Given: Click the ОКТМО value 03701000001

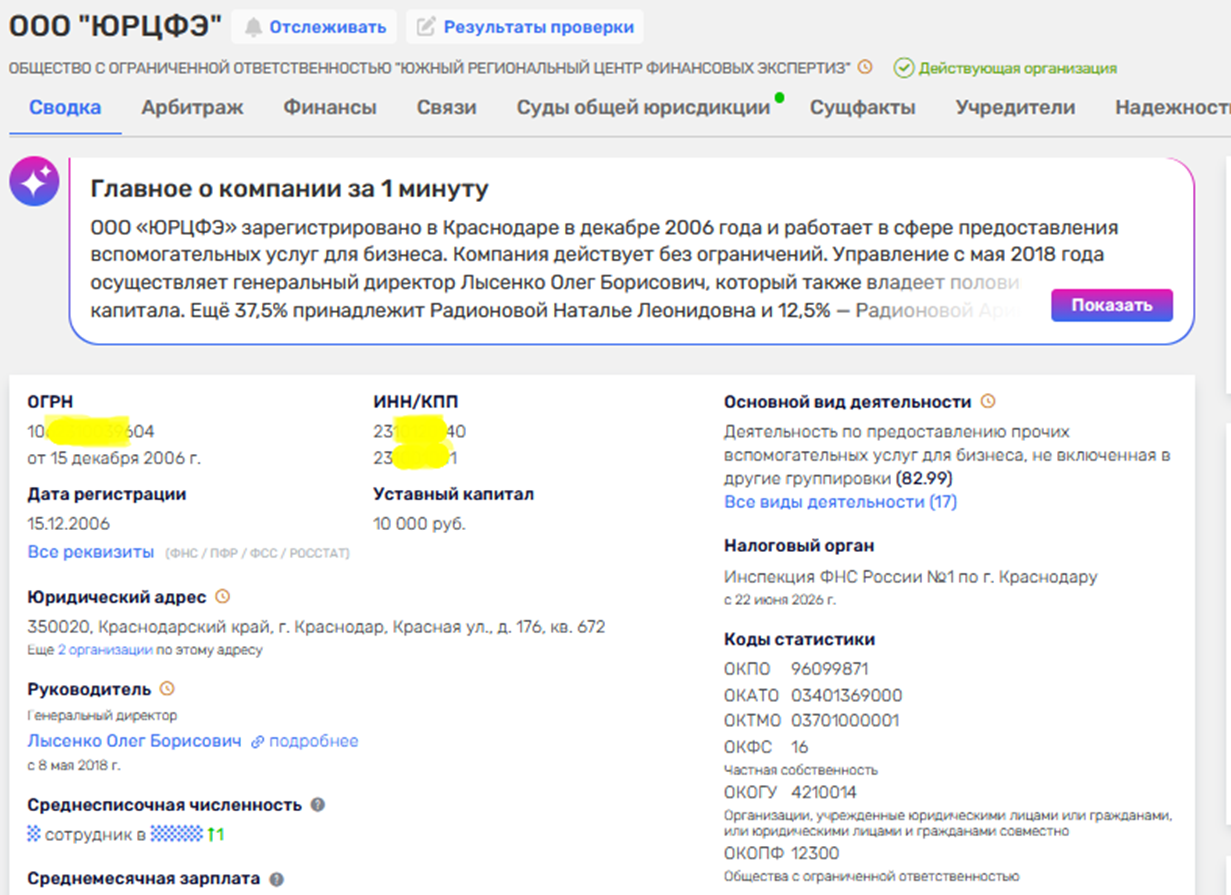Looking at the screenshot, I should tap(845, 721).
